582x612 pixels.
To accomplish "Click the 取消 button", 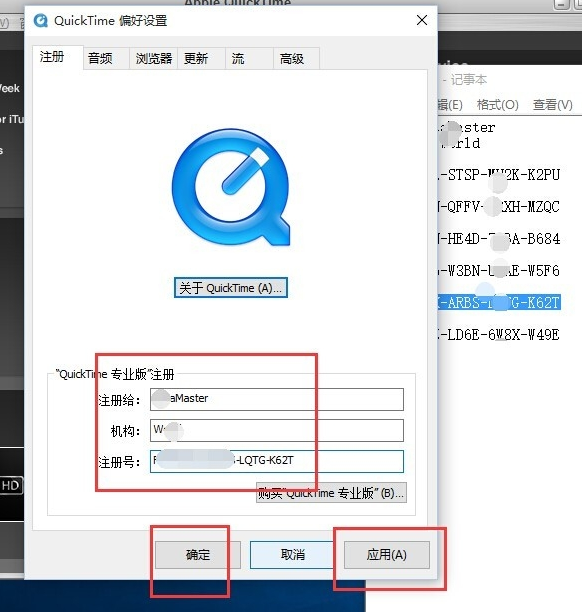I will pyautogui.click(x=292, y=555).
